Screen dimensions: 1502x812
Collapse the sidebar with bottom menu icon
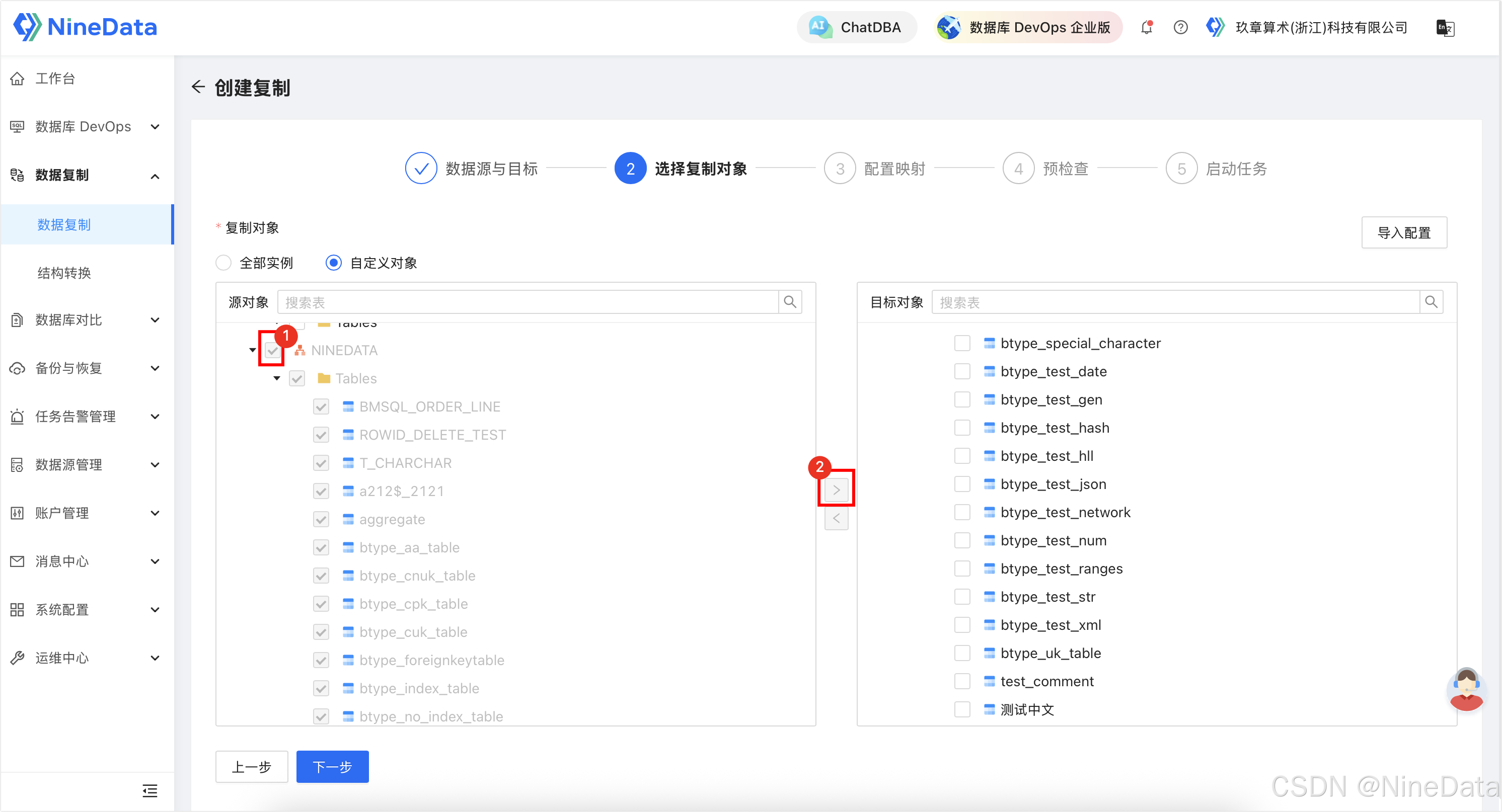coord(150,791)
